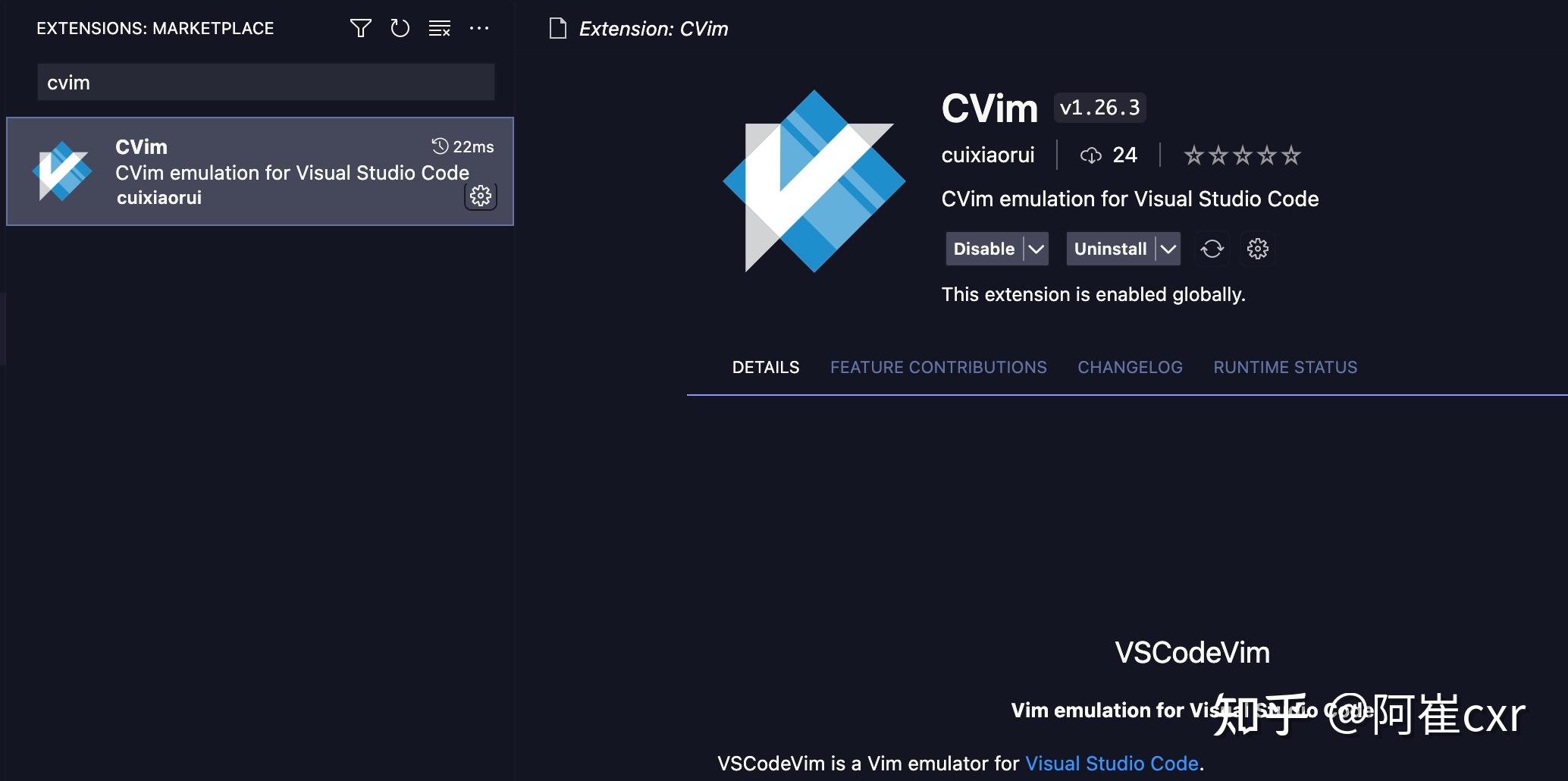Screen dimensions: 1568x781
Task: Open the Extension Settings gear on detail page
Action: pyautogui.click(x=1258, y=249)
